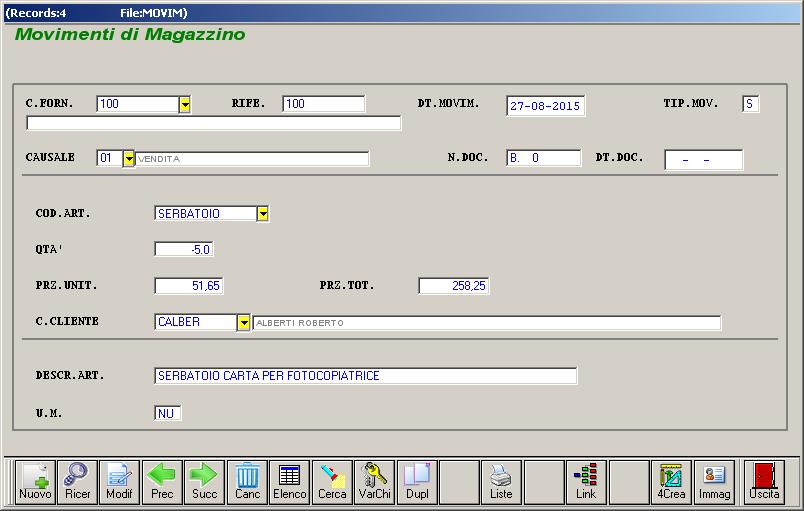This screenshot has height=511, width=804.
Task: Launch the Cerca find tool
Action: 332,482
